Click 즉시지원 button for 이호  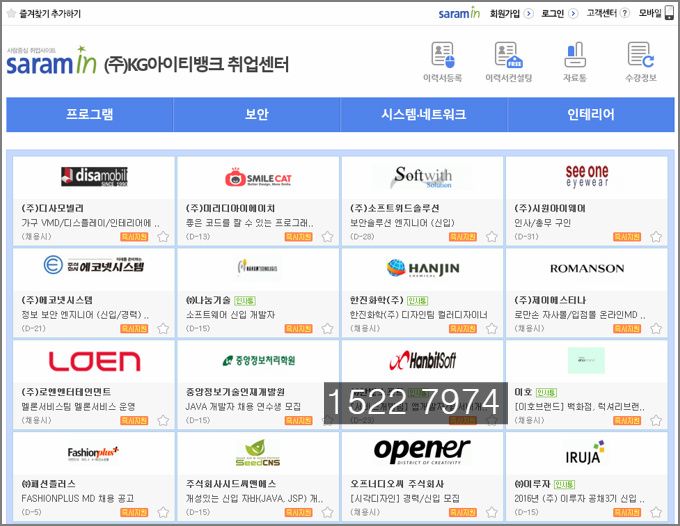click(x=627, y=421)
